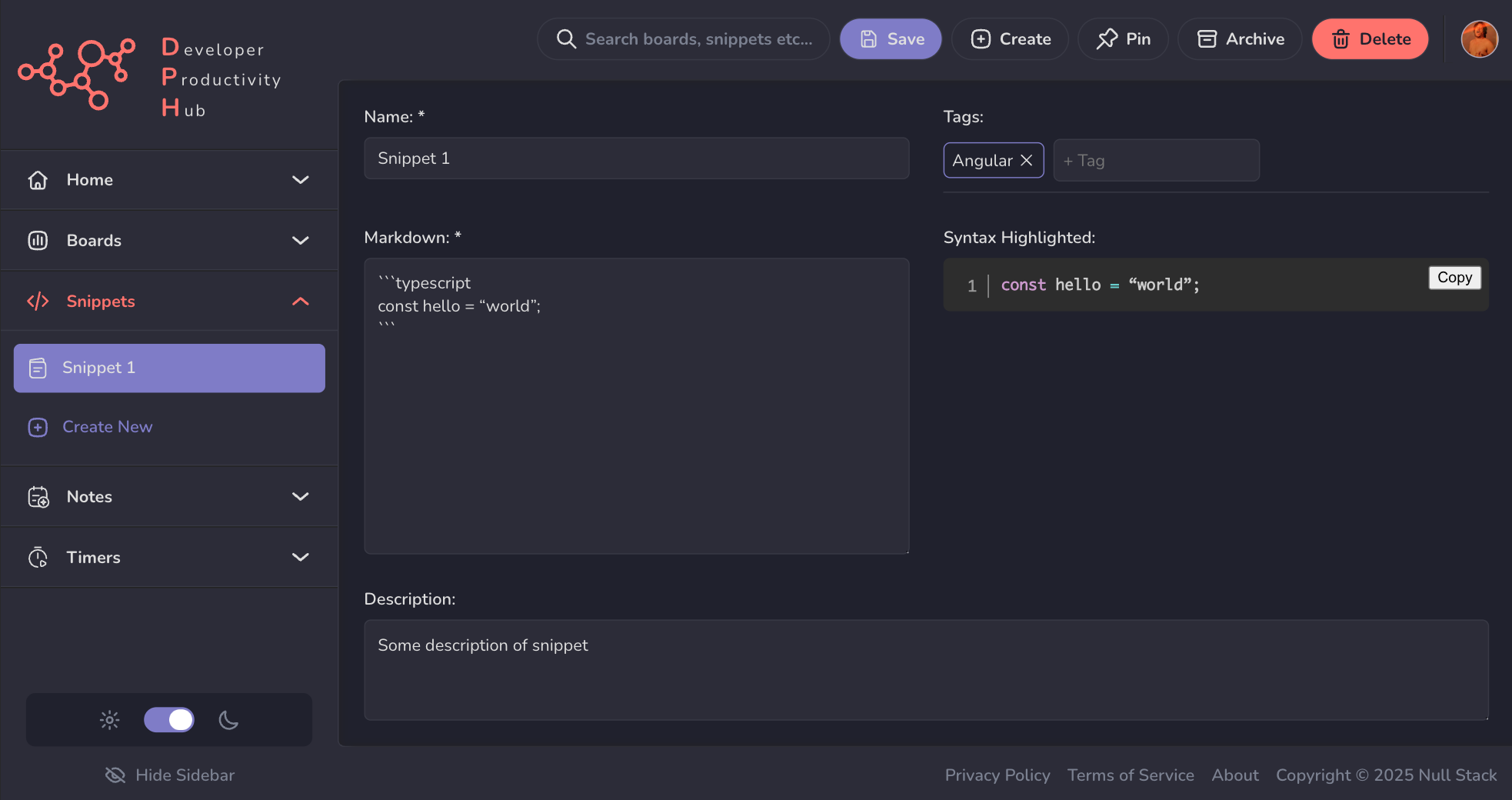
Task: Expand the Boards section chevron
Action: click(301, 240)
